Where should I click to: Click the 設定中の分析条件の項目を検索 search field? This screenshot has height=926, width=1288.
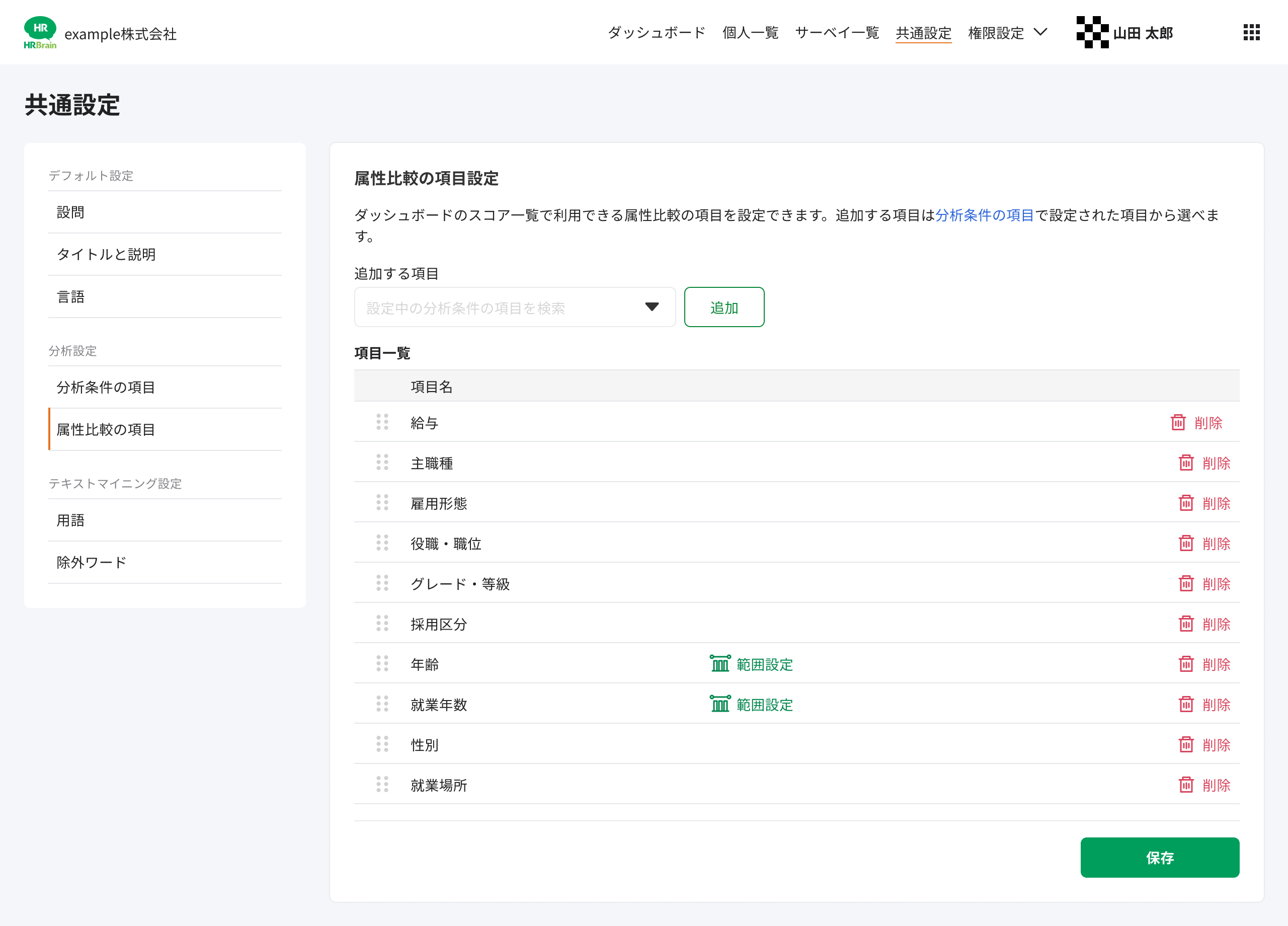tap(515, 307)
